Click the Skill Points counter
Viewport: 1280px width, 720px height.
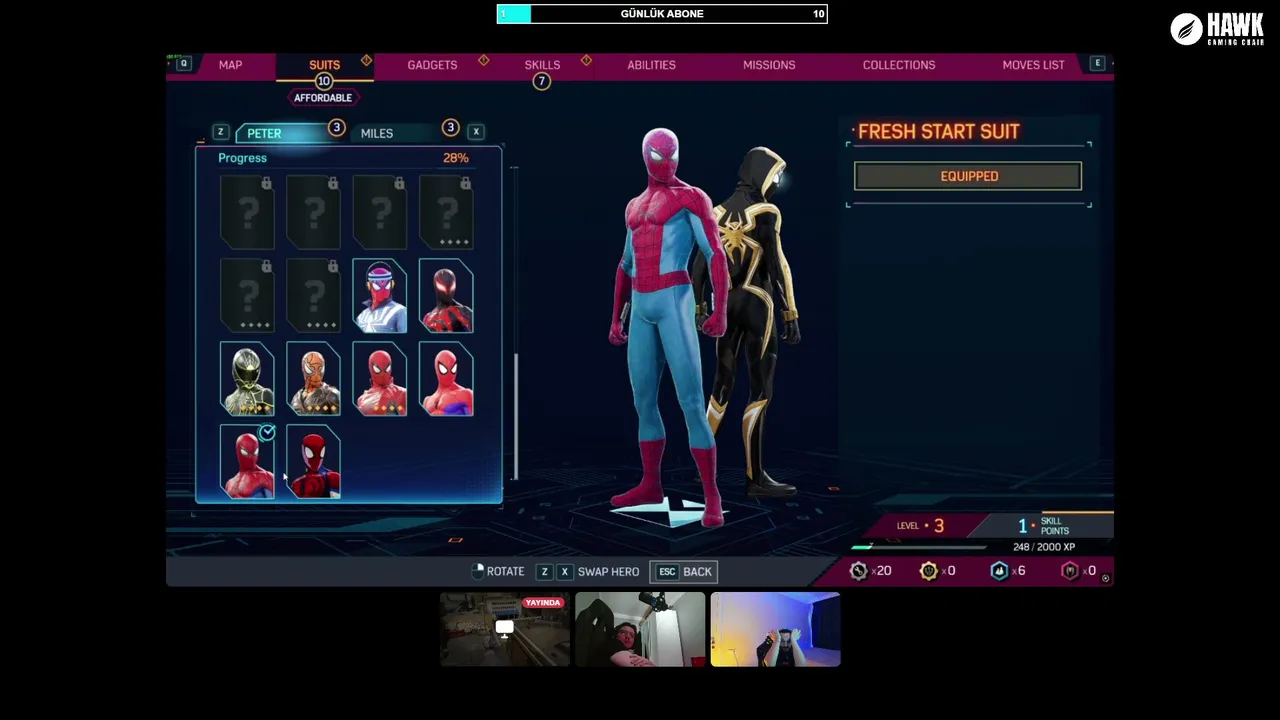1043,526
